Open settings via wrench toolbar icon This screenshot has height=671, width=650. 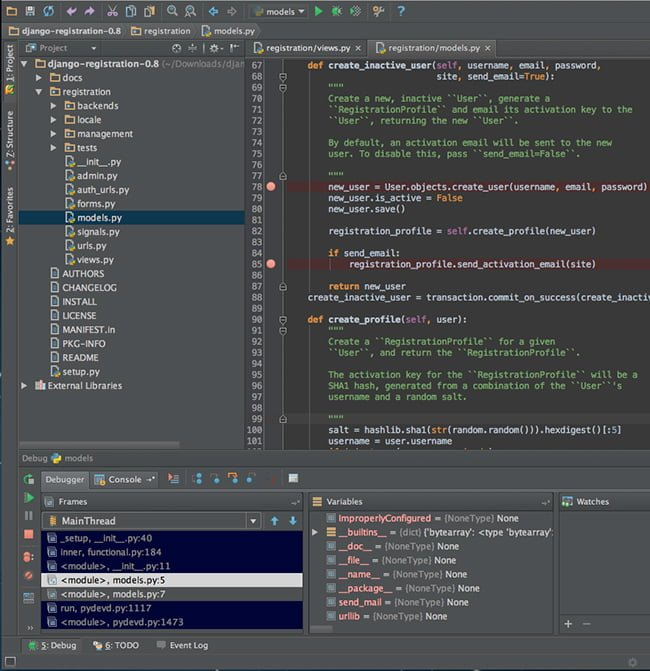point(378,12)
